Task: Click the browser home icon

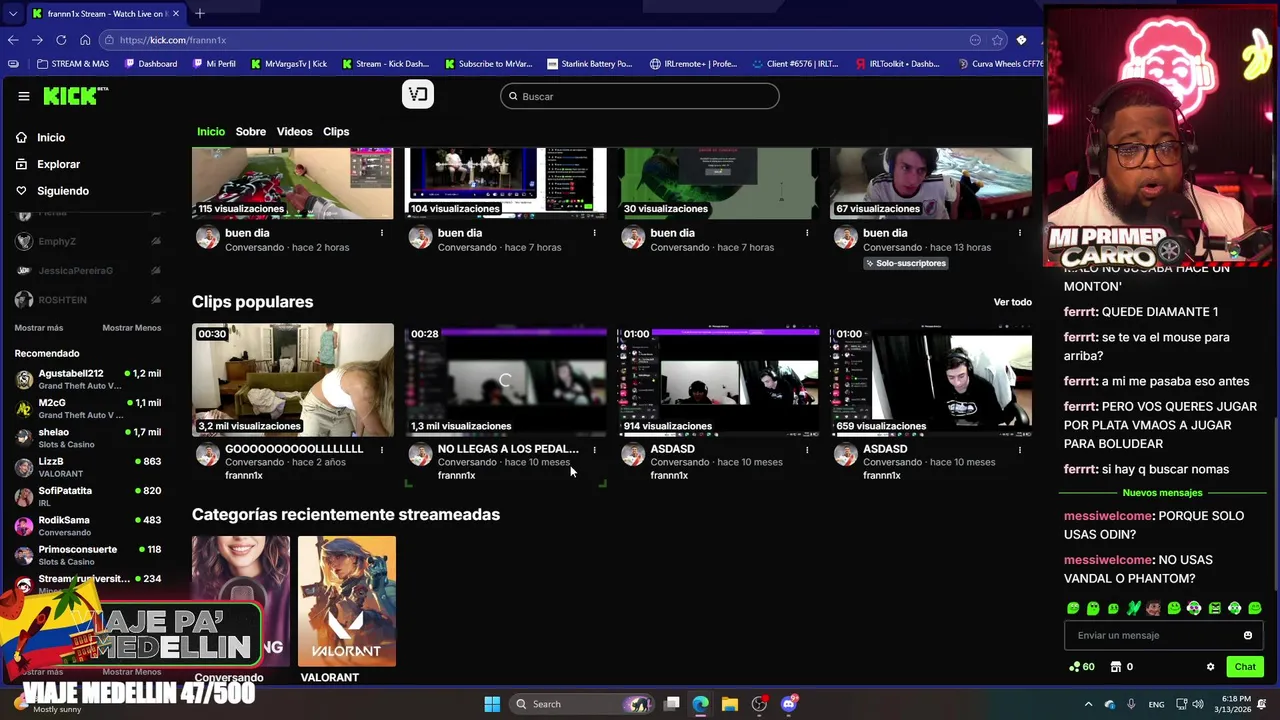Action: (x=85, y=40)
